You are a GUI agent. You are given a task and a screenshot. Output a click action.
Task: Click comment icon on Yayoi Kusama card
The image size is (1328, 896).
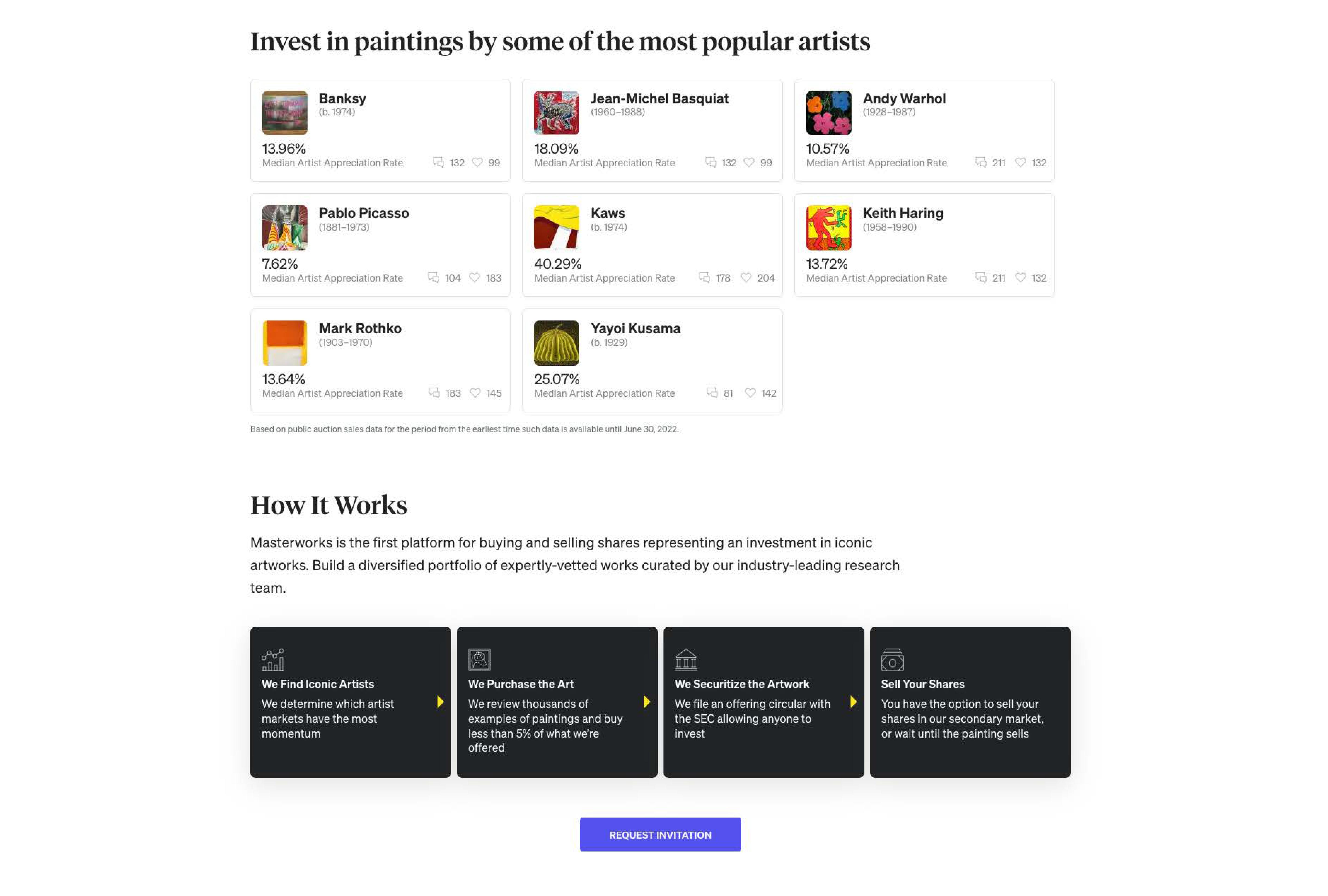pyautogui.click(x=712, y=393)
